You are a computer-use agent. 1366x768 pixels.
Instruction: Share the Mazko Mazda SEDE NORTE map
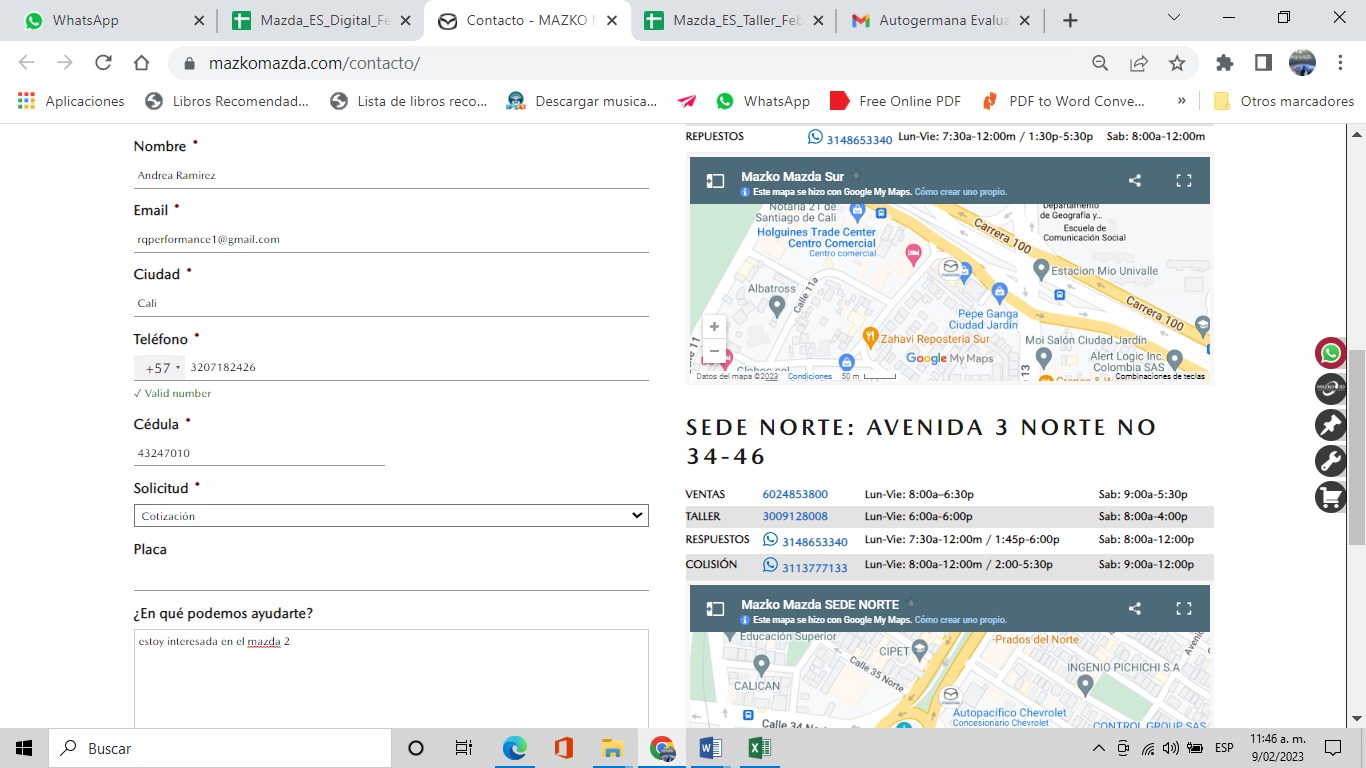click(1135, 608)
